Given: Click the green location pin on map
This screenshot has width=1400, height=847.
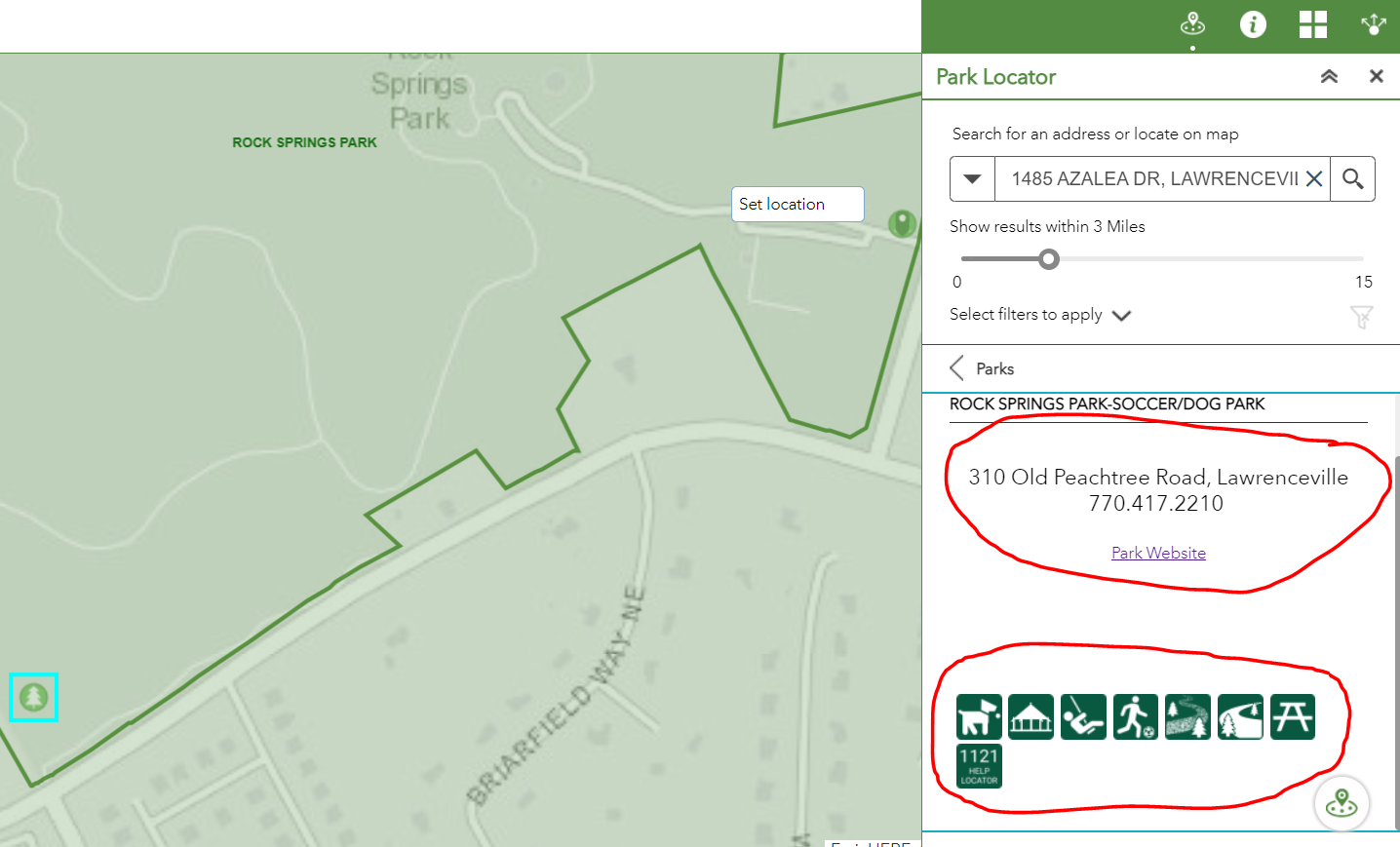Looking at the screenshot, I should coord(902,223).
